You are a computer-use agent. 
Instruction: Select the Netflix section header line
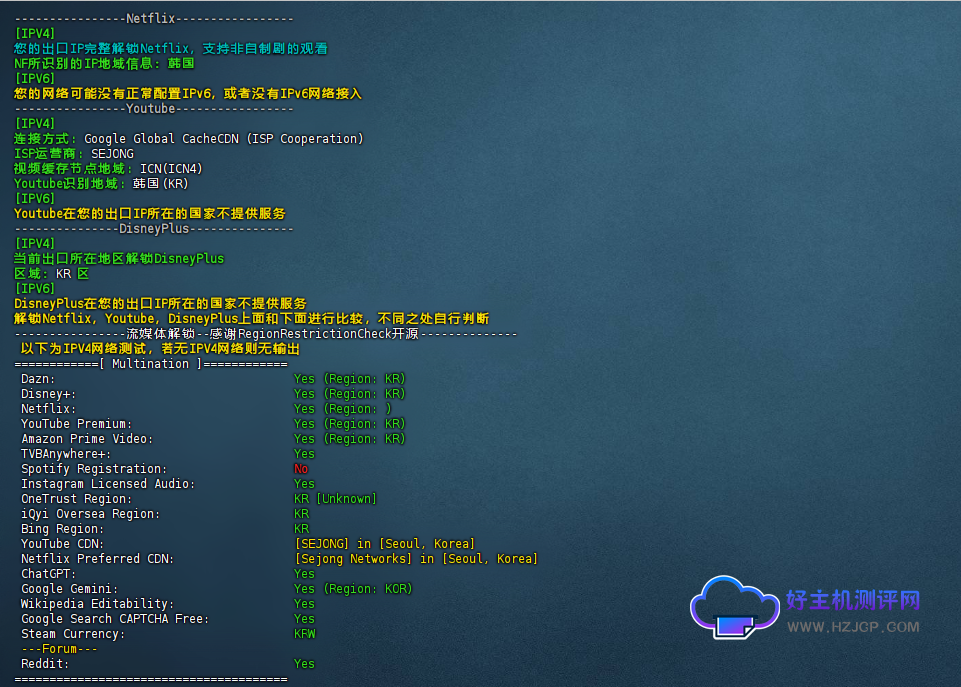point(154,18)
